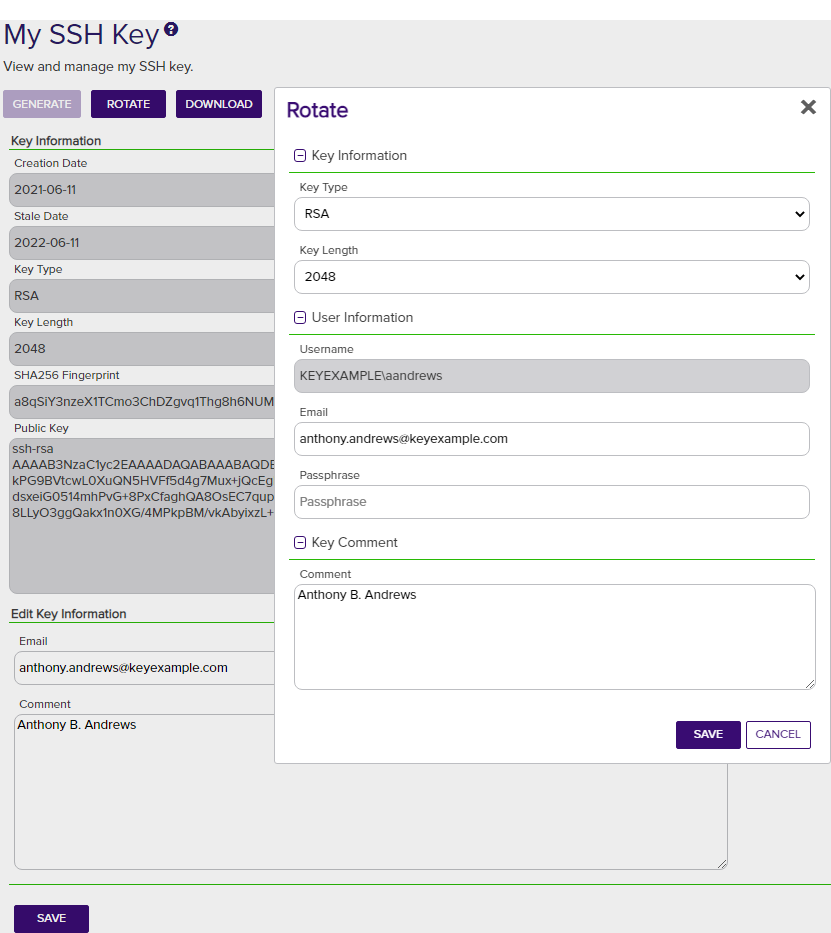Click the bottom page Save button
This screenshot has width=831, height=933.
pyautogui.click(x=51, y=918)
